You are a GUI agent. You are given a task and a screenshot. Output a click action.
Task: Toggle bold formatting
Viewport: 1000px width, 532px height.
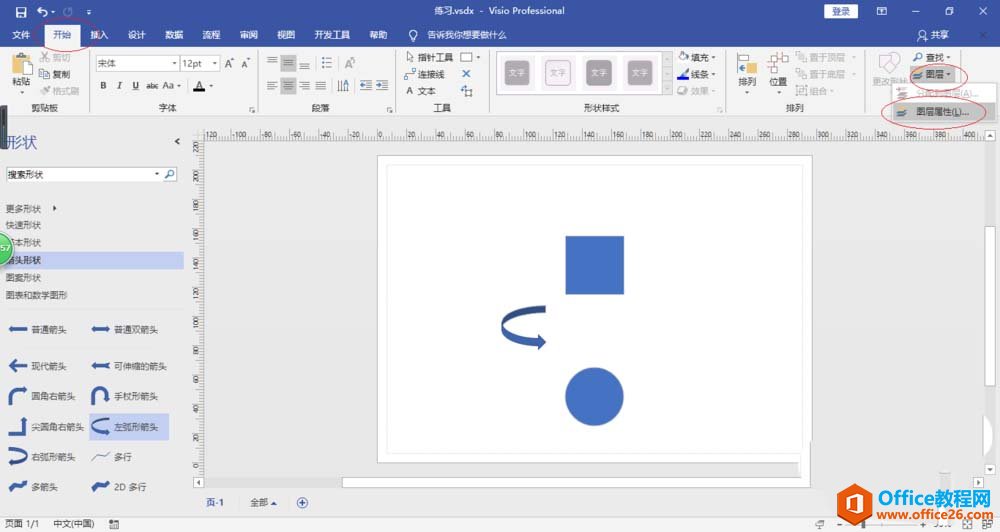(x=103, y=86)
